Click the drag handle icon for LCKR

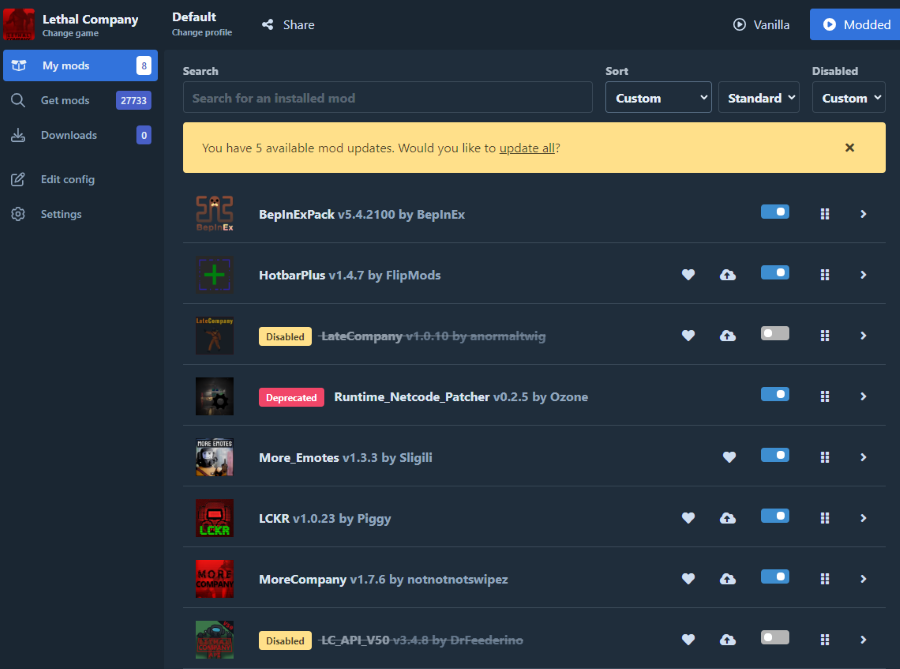coord(825,518)
